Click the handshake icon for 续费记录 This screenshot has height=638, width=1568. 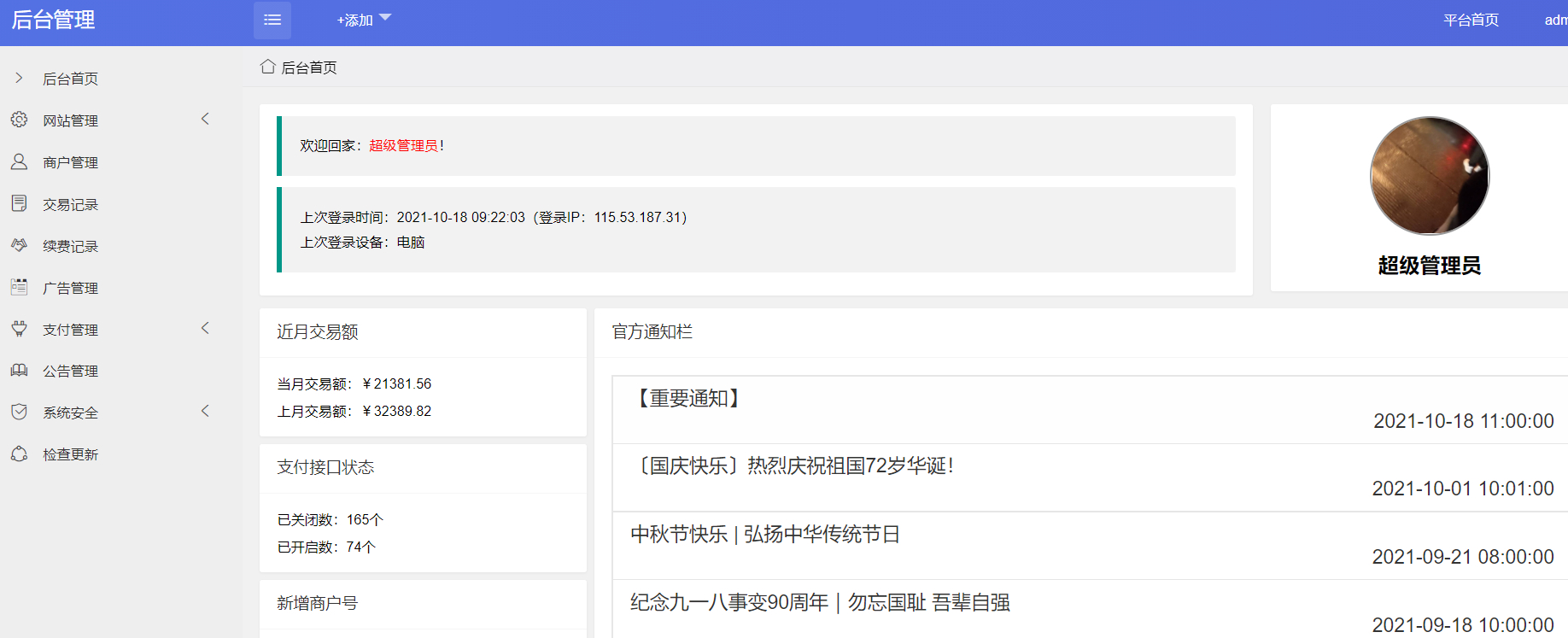(x=19, y=245)
